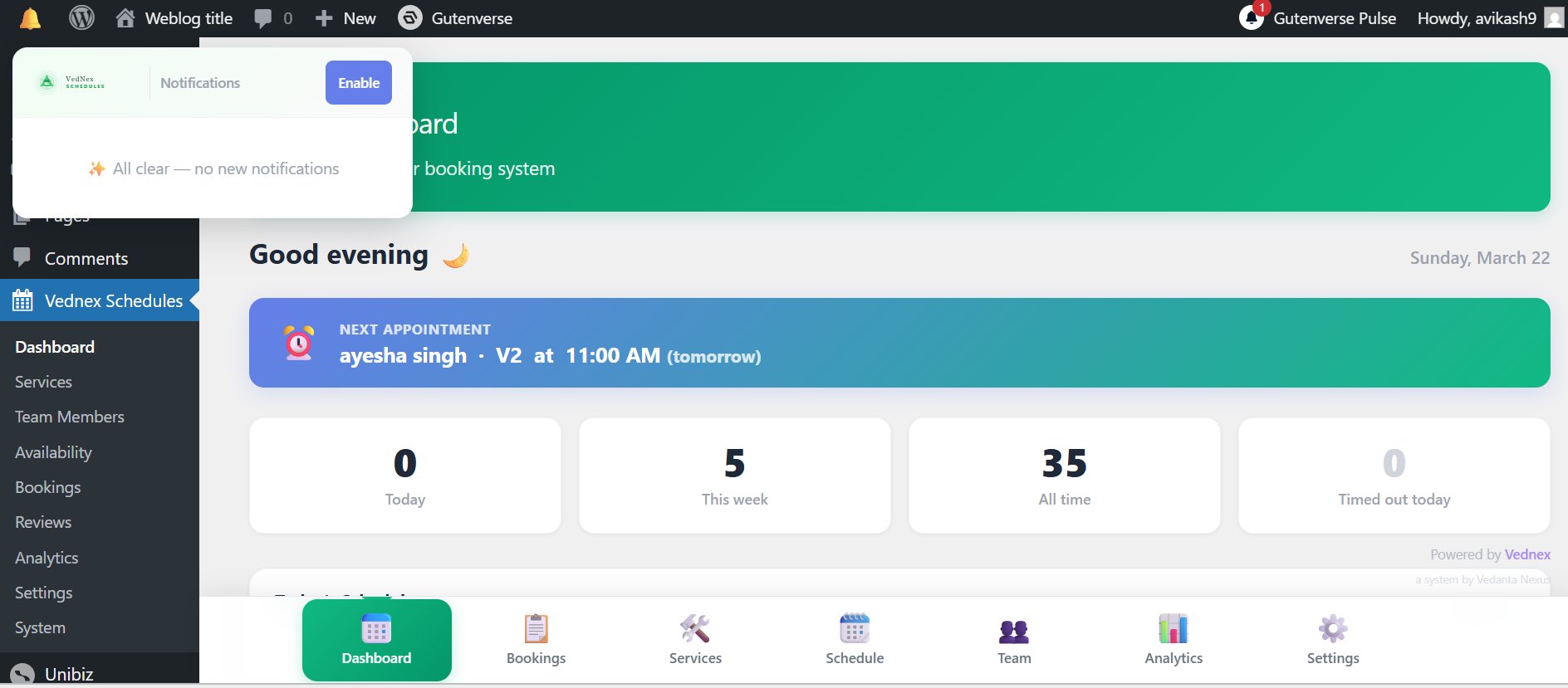
Task: Go to Availability in the sidebar
Action: tap(53, 452)
